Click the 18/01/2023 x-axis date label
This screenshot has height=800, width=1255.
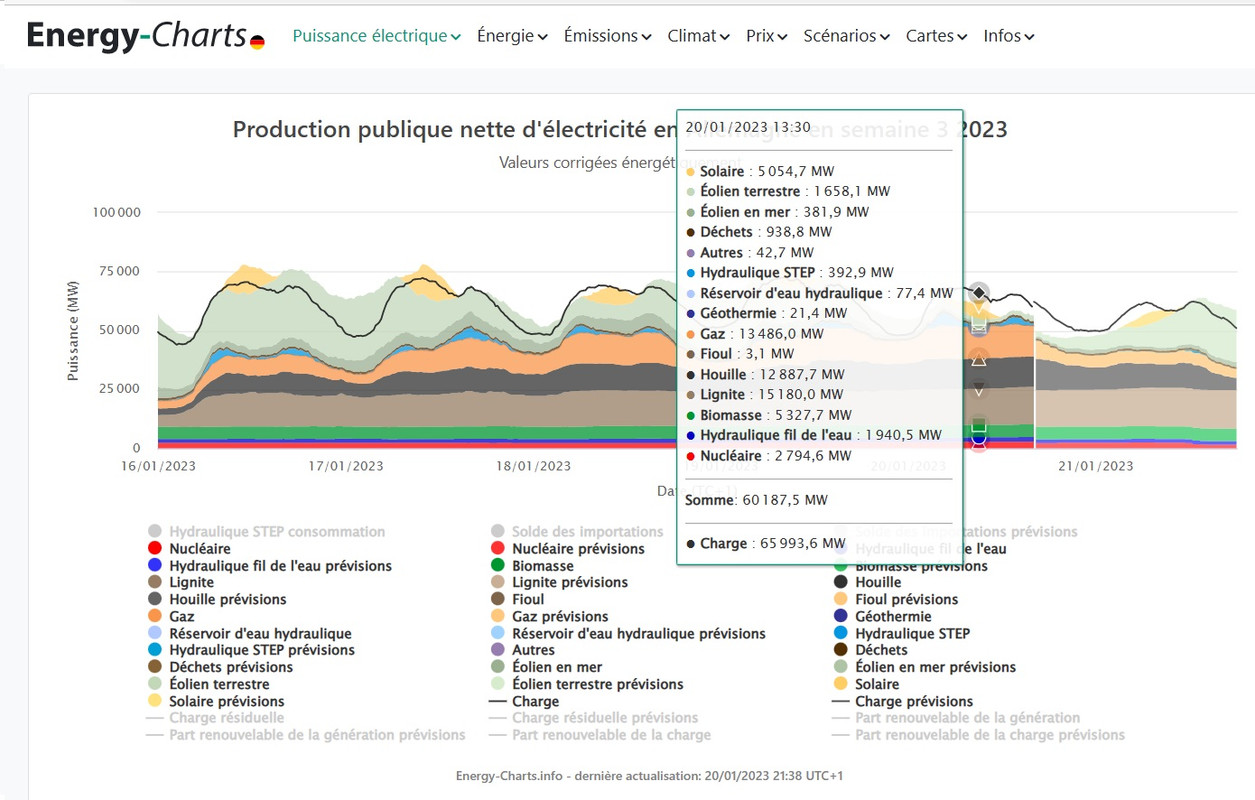pos(534,466)
